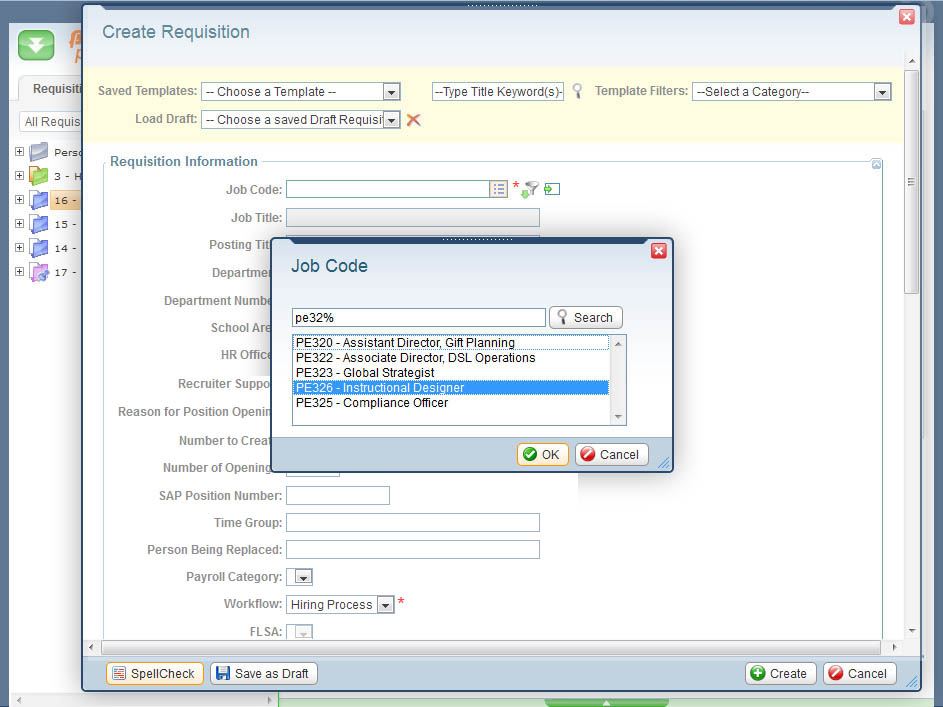Click the magnifier icon beside Title Keyword field
The height and width of the screenshot is (707, 943).
[x=577, y=91]
